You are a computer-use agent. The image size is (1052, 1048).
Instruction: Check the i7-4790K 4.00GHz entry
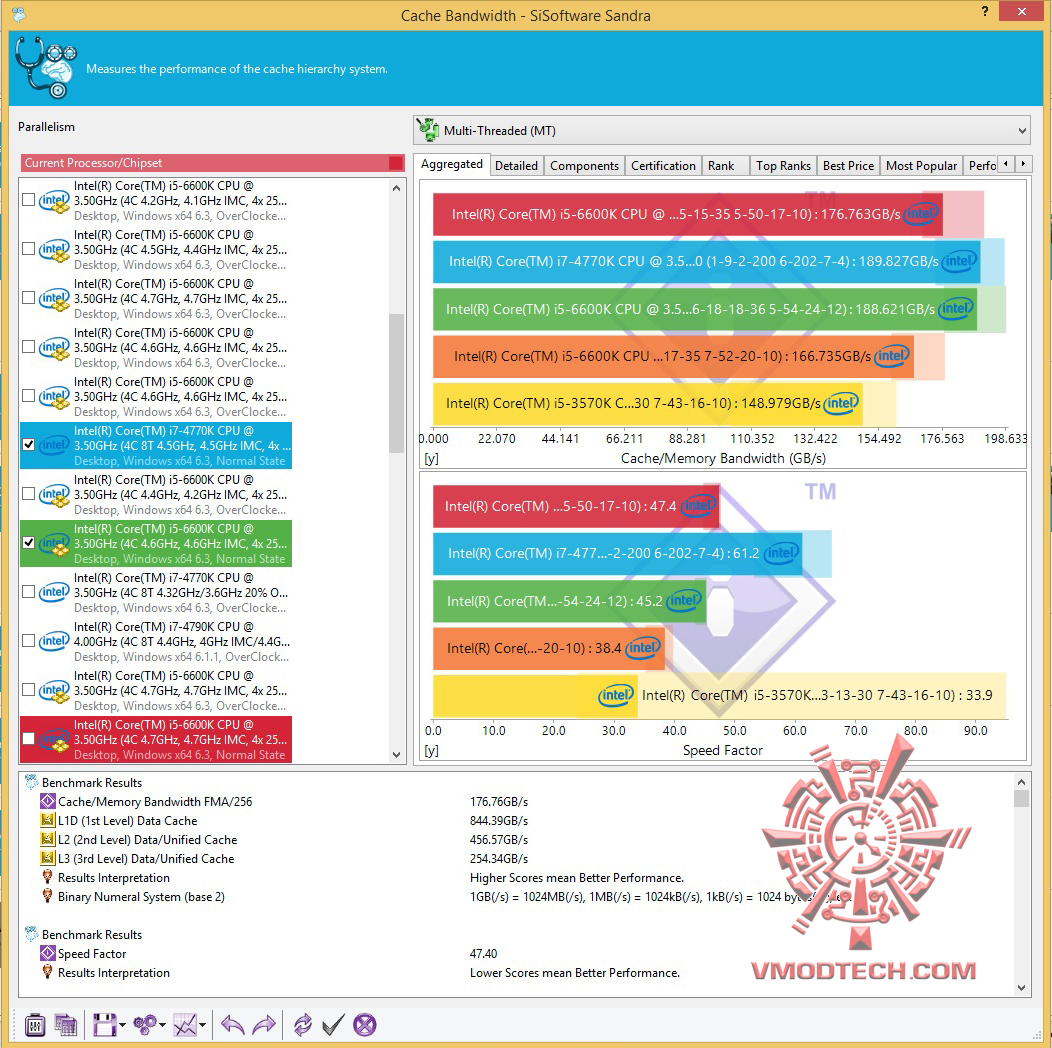coord(28,641)
